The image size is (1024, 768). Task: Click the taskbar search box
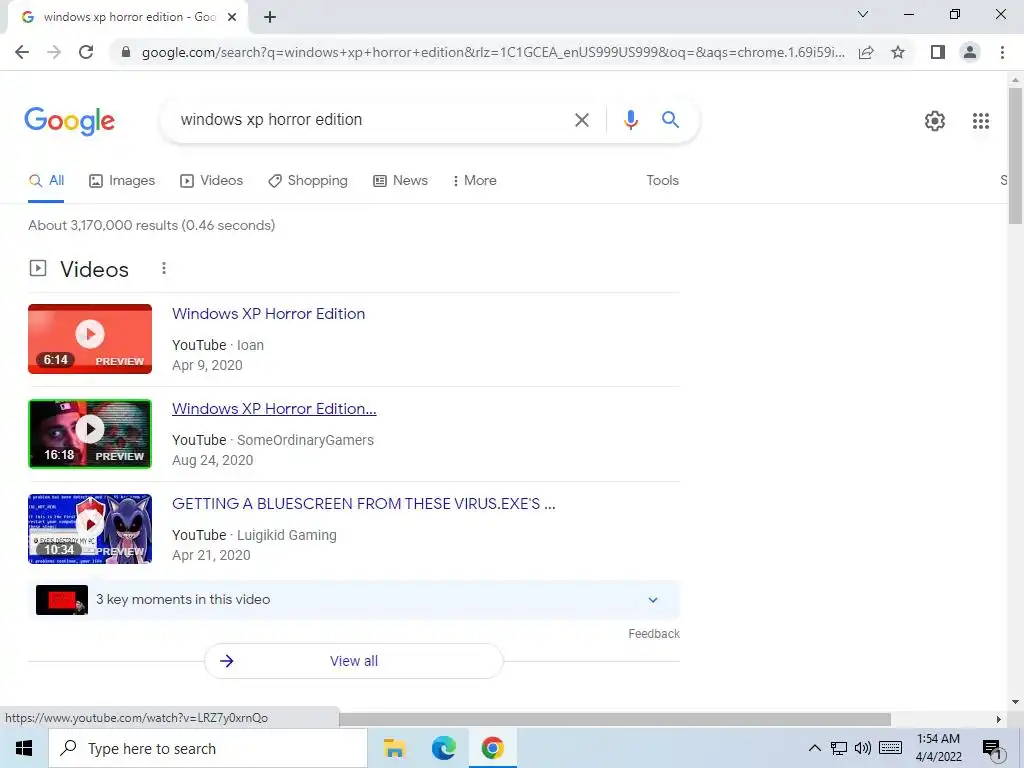(x=208, y=748)
